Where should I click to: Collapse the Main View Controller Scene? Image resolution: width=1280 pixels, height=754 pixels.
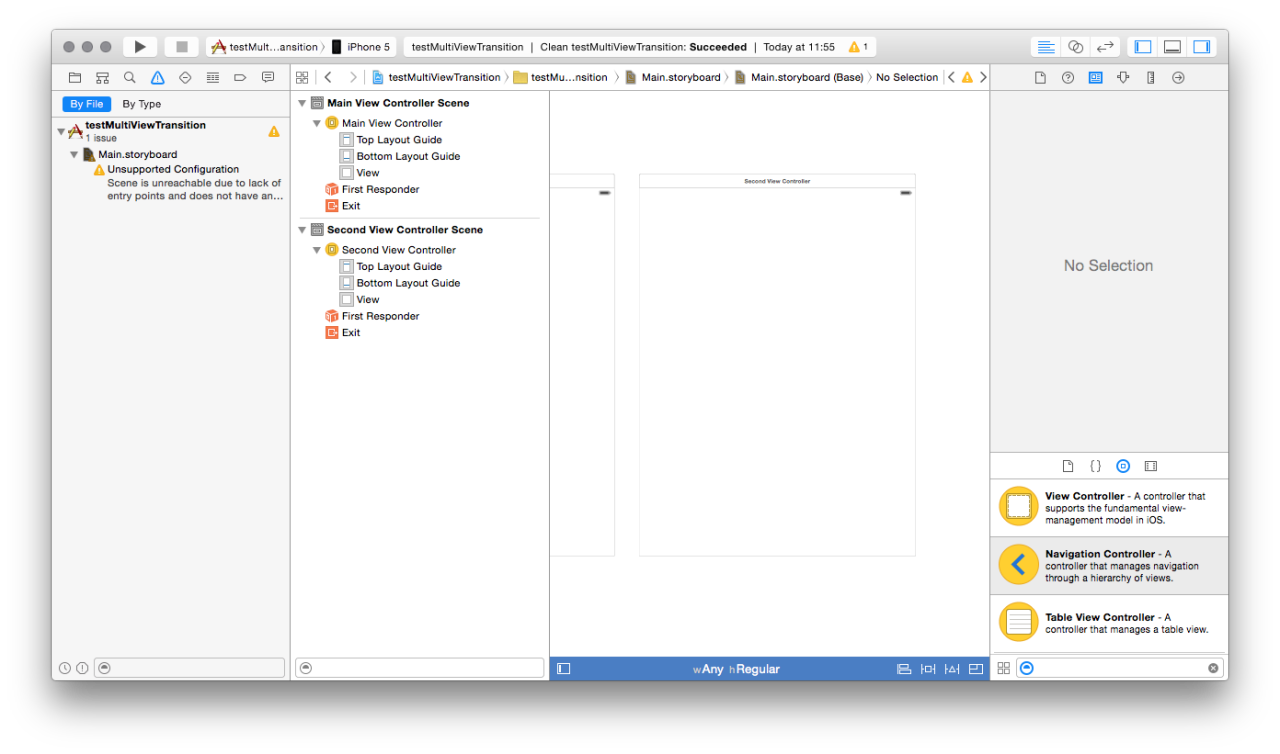tap(302, 102)
